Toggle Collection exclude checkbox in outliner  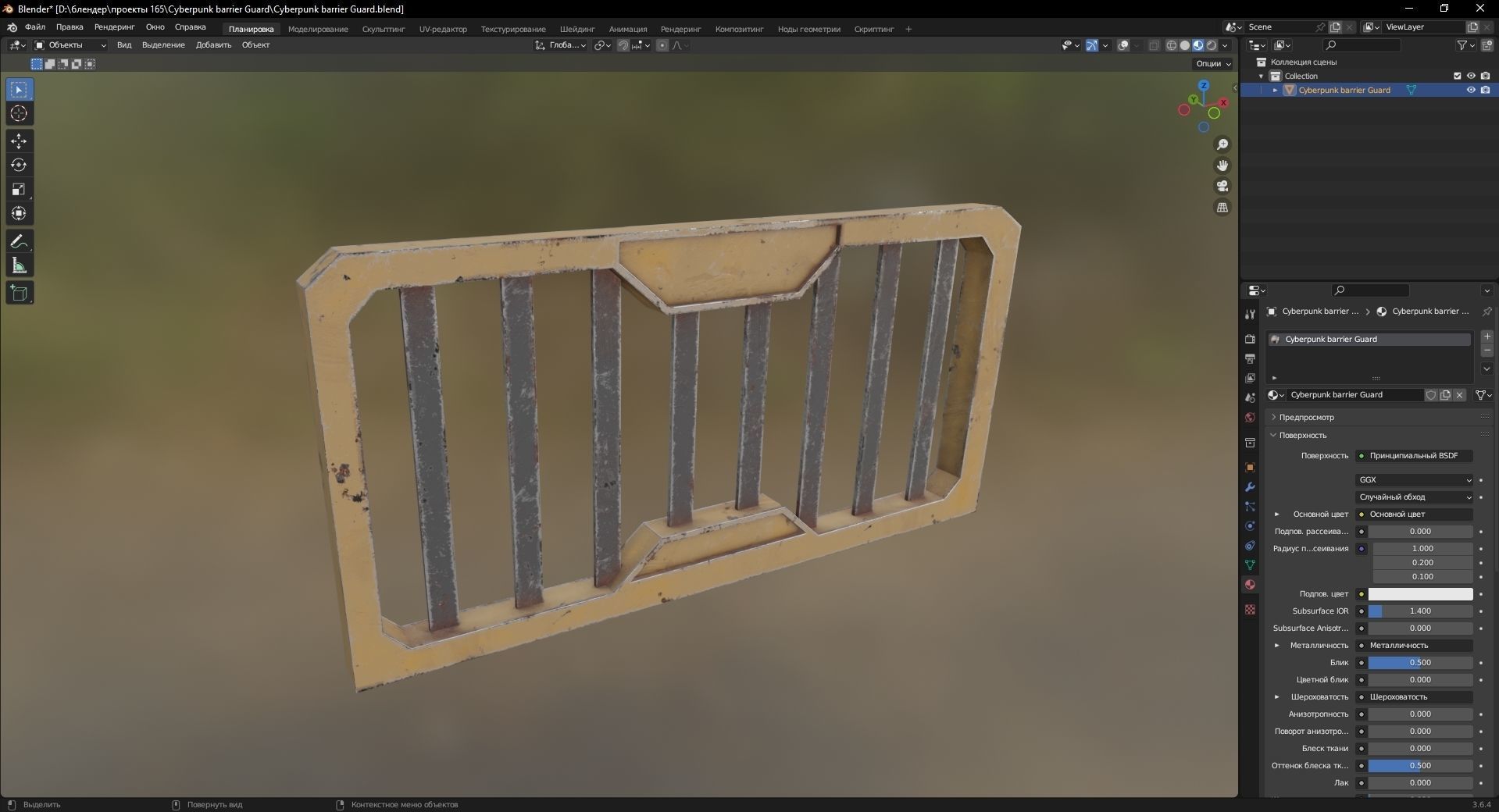click(1457, 76)
